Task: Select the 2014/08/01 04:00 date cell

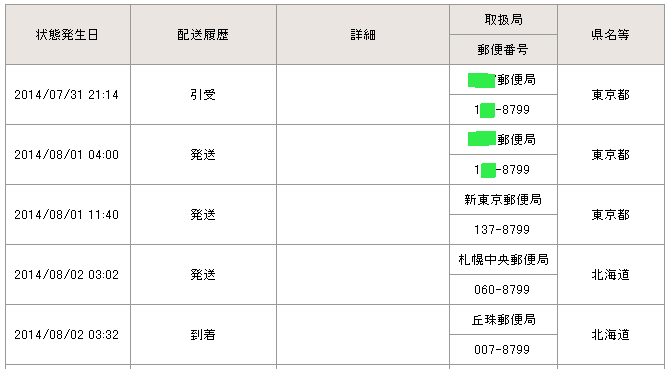Action: click(68, 154)
